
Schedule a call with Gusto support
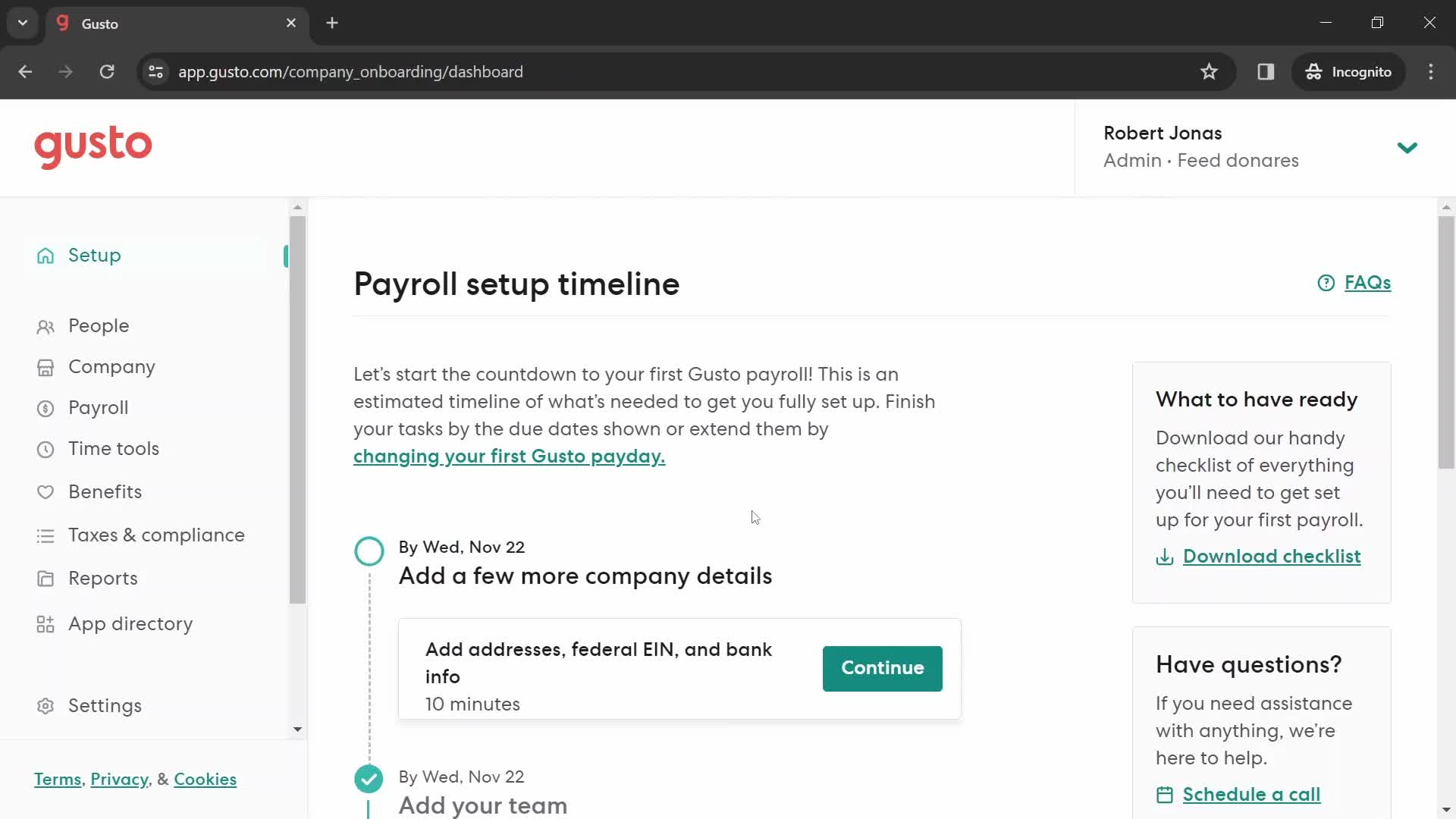1251,794
